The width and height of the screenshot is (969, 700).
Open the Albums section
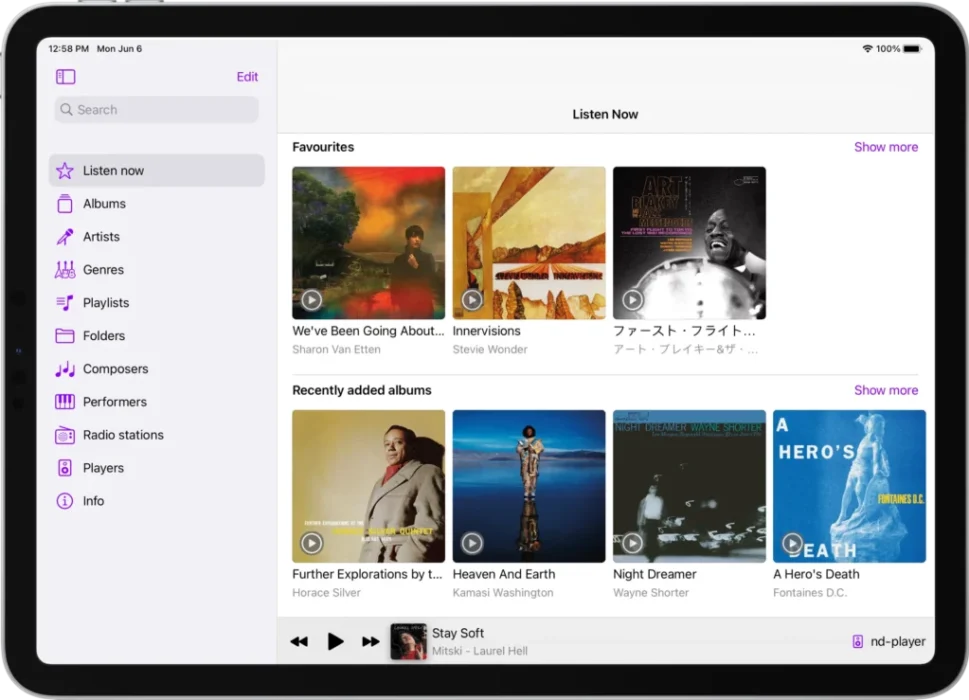click(x=156, y=203)
